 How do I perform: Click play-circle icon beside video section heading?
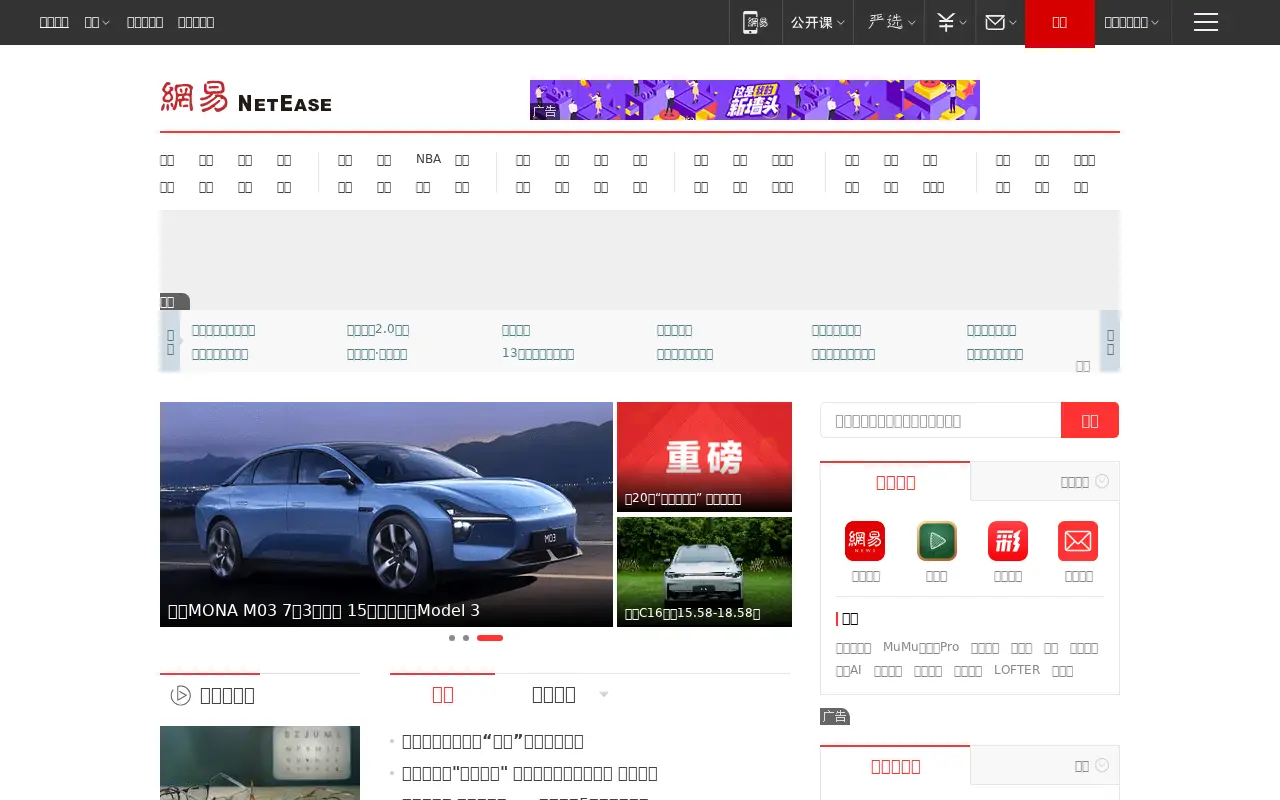(181, 695)
